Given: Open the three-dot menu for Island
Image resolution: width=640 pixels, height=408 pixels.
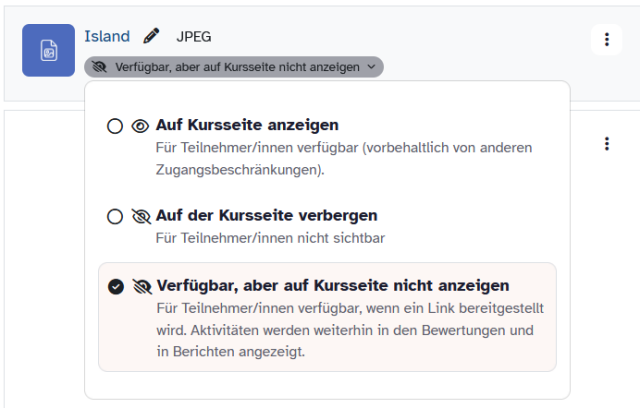Looking at the screenshot, I should pos(606,40).
